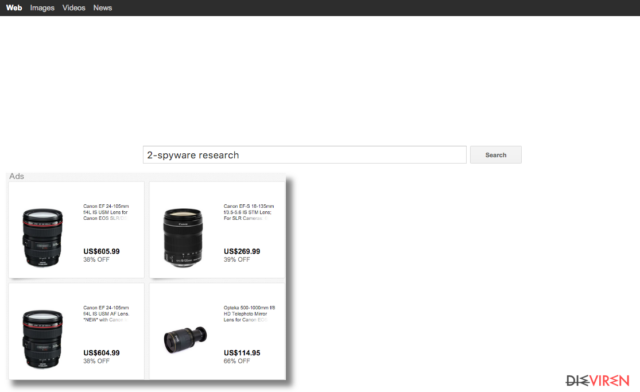Click the search query input field
This screenshot has height=392, width=640.
(304, 155)
